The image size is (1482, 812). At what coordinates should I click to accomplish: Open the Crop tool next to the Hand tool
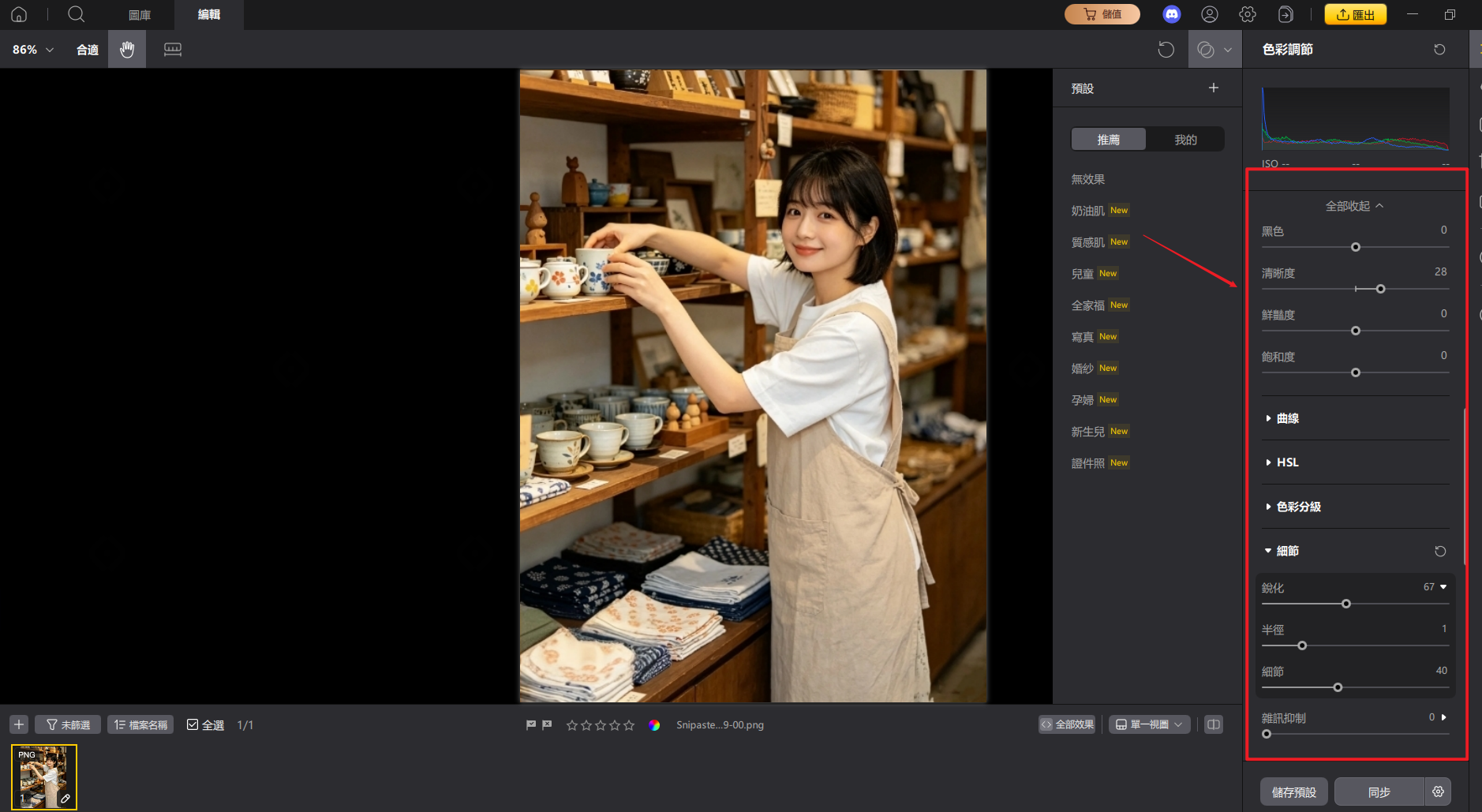[171, 49]
